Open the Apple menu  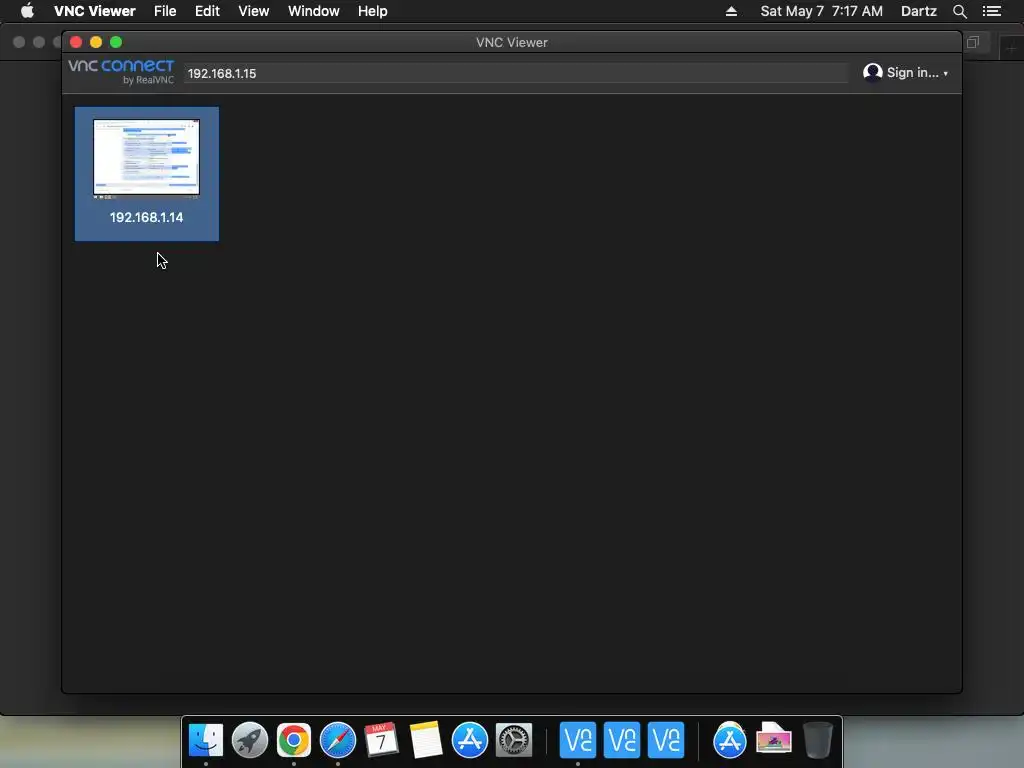[27, 11]
